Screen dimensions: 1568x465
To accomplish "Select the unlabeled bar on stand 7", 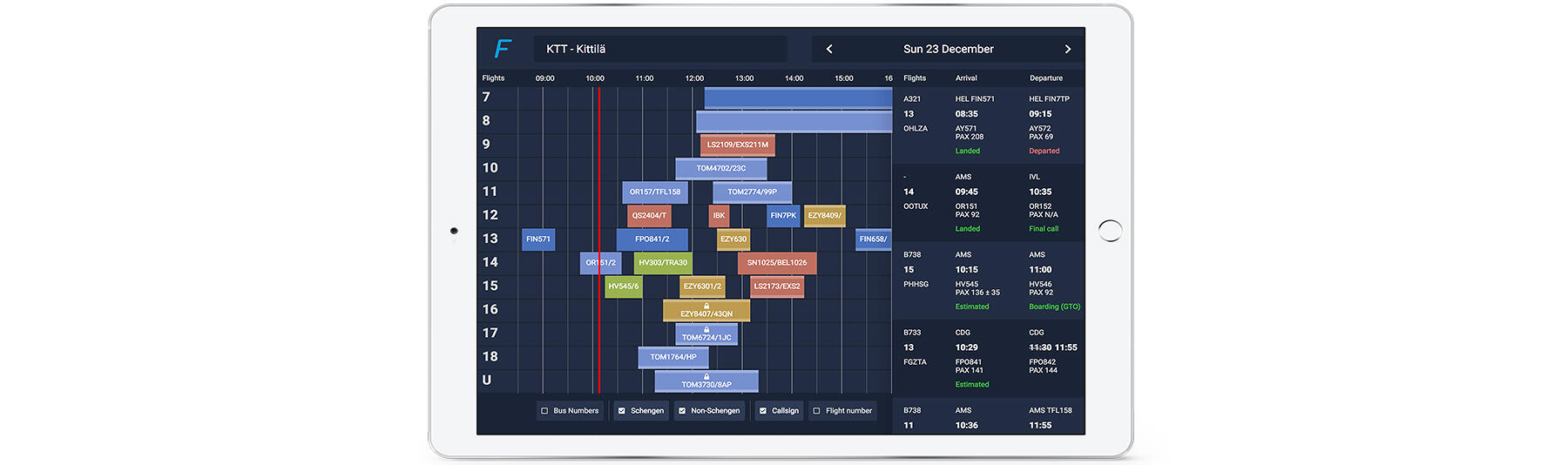I will [798, 98].
